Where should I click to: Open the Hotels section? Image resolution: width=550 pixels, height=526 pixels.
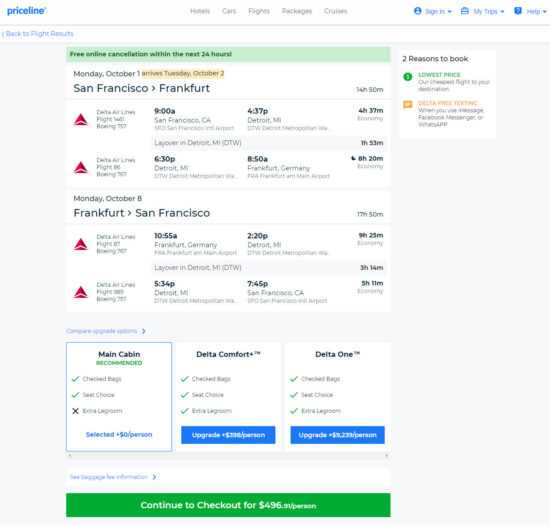pyautogui.click(x=200, y=11)
